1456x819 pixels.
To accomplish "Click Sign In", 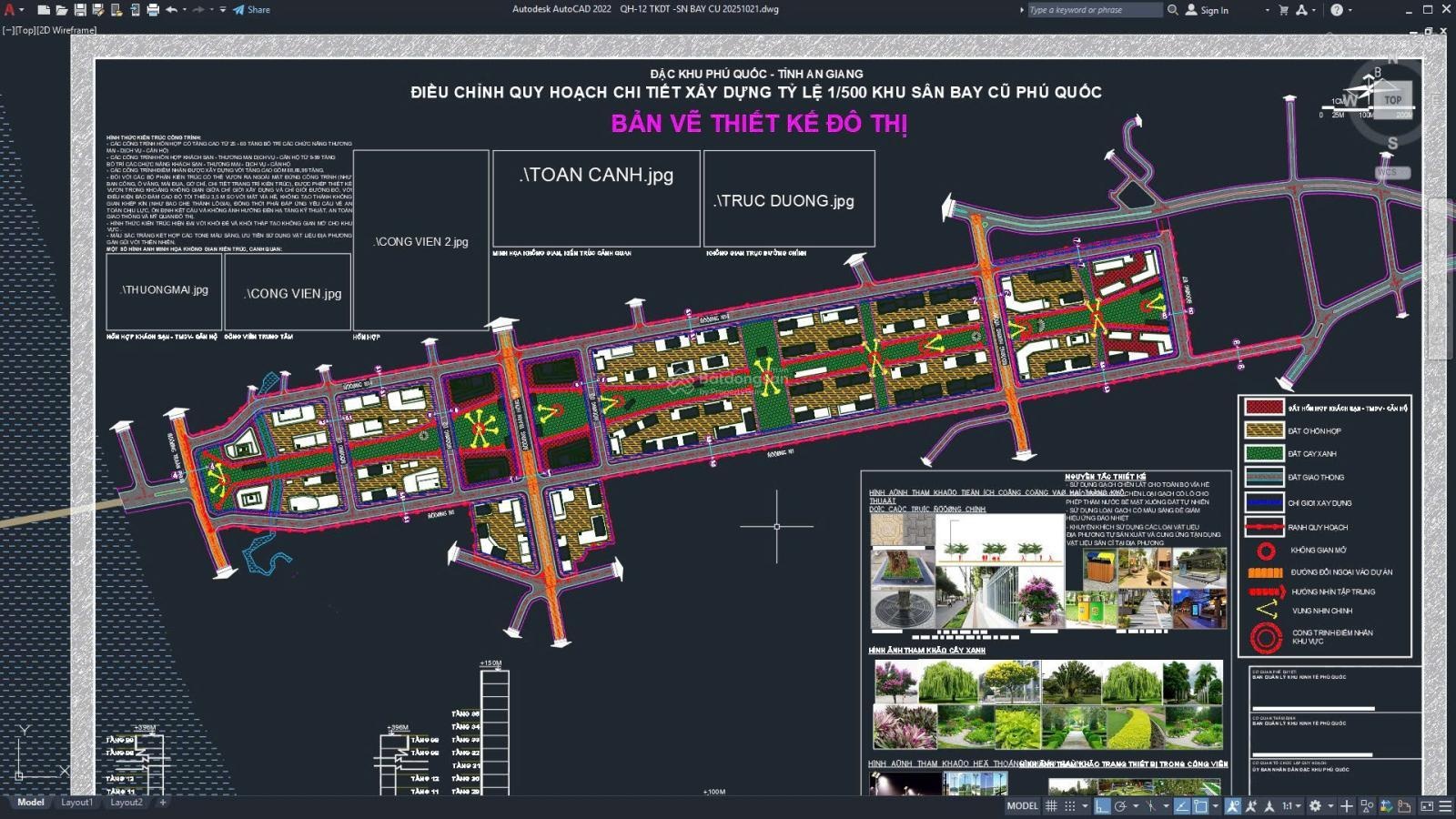I will [x=1214, y=10].
